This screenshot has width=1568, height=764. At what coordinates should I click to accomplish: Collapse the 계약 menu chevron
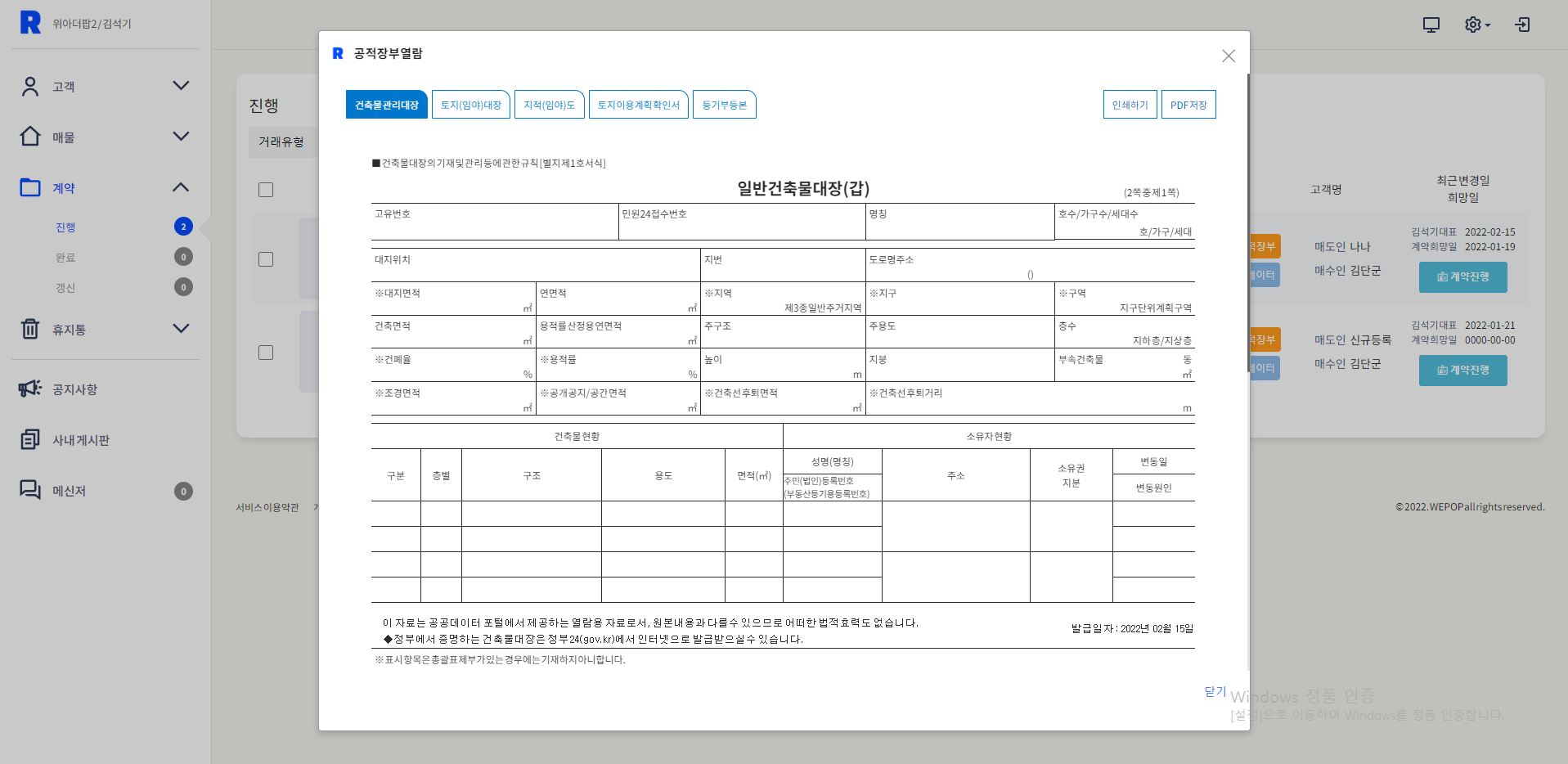coord(181,187)
